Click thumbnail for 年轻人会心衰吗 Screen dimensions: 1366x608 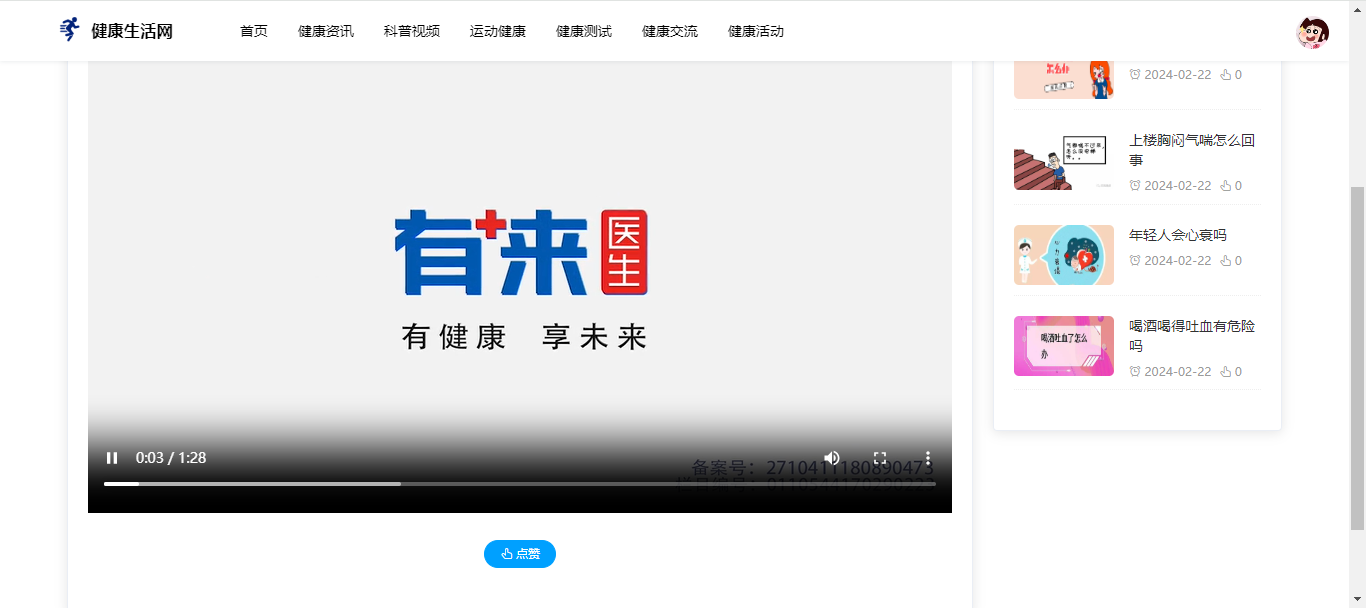(1064, 255)
